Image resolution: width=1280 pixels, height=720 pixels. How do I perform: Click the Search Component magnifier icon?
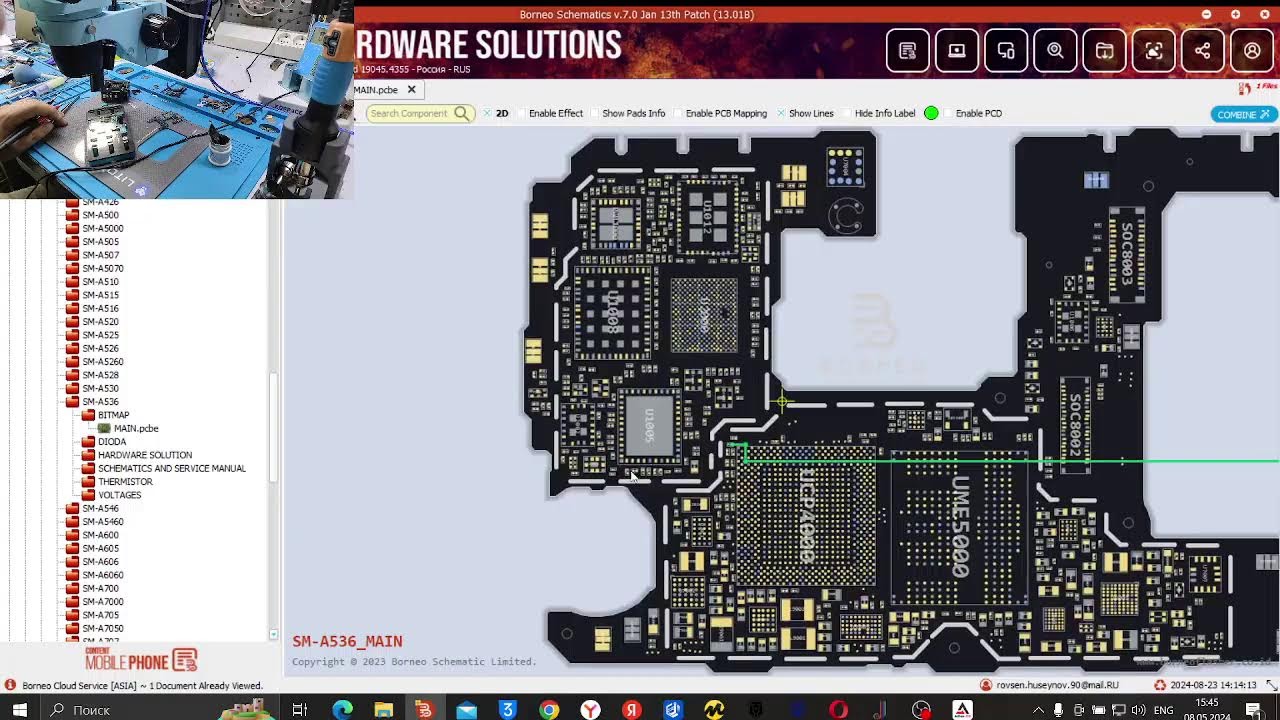pyautogui.click(x=461, y=113)
